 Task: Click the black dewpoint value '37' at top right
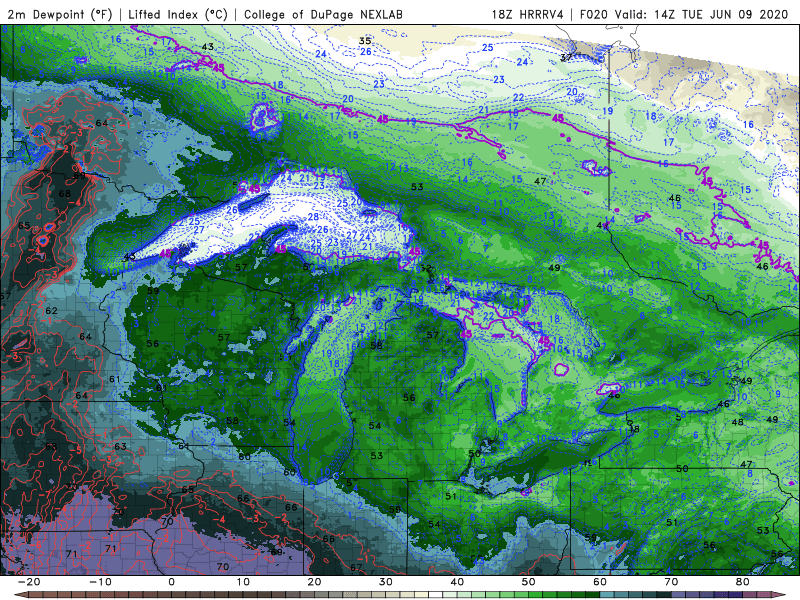[x=566, y=57]
